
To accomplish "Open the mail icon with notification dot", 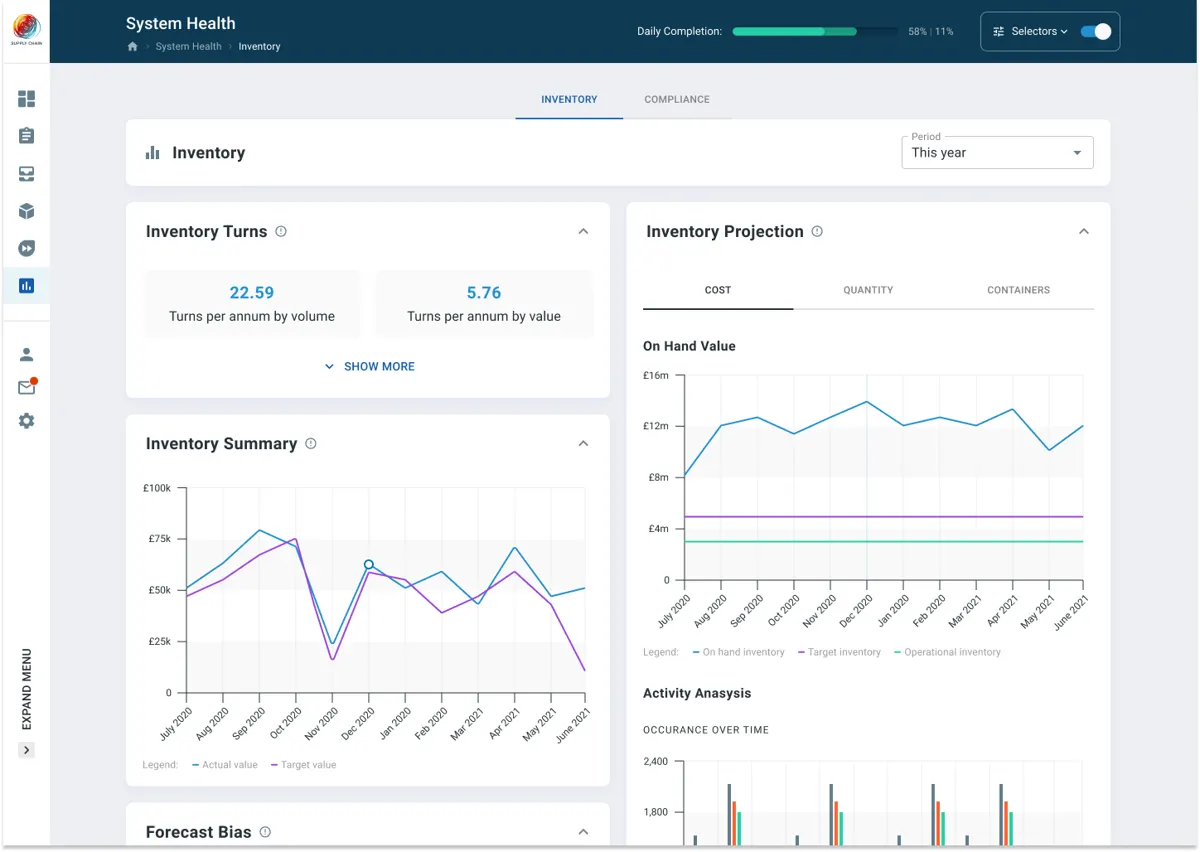I will pos(27,387).
